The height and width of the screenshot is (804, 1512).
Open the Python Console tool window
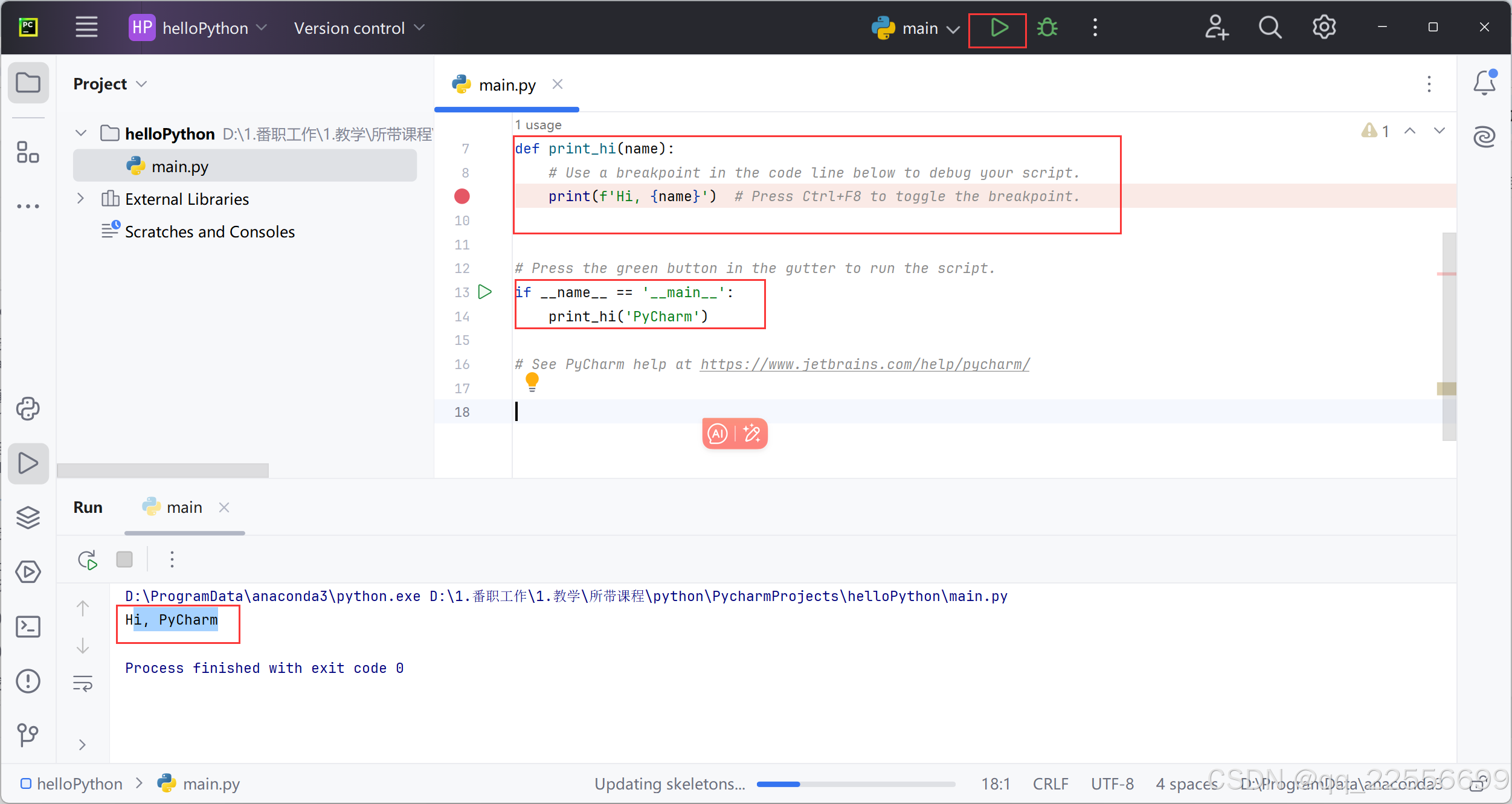(28, 409)
